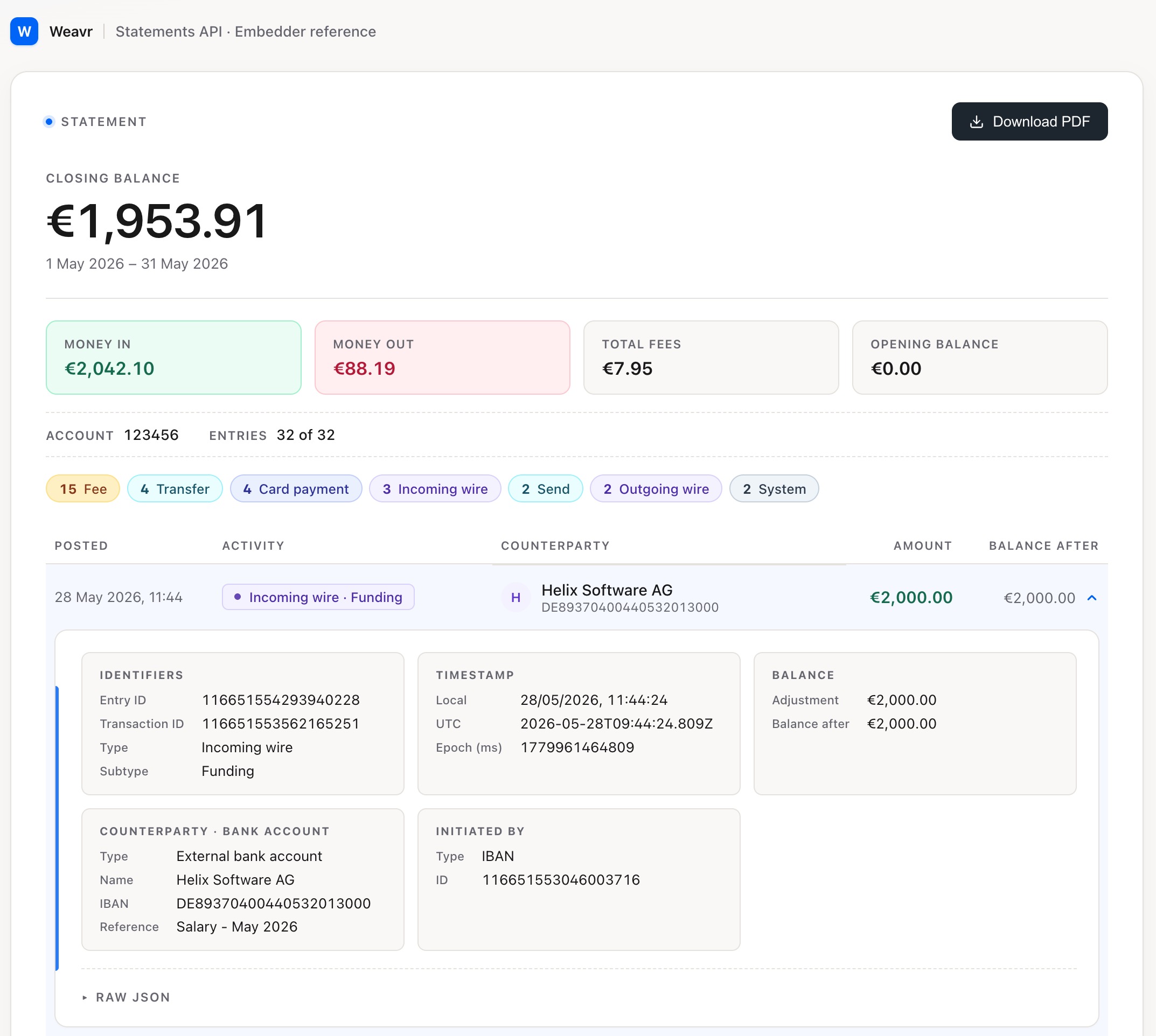Open the Total Fees summary card
The image size is (1156, 1036).
(x=711, y=358)
